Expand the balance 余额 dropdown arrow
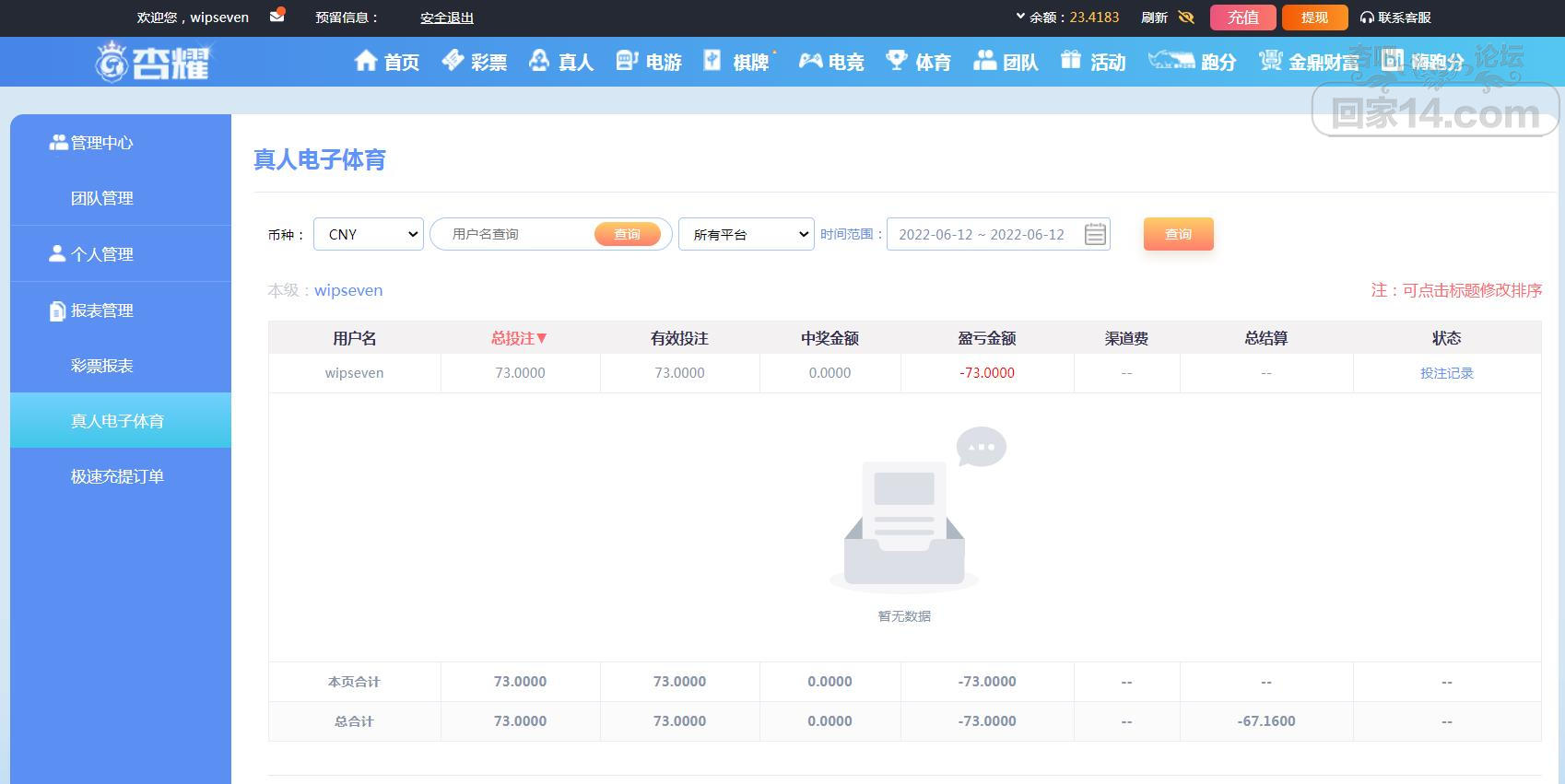Viewport: 1565px width, 784px height. tap(1020, 17)
